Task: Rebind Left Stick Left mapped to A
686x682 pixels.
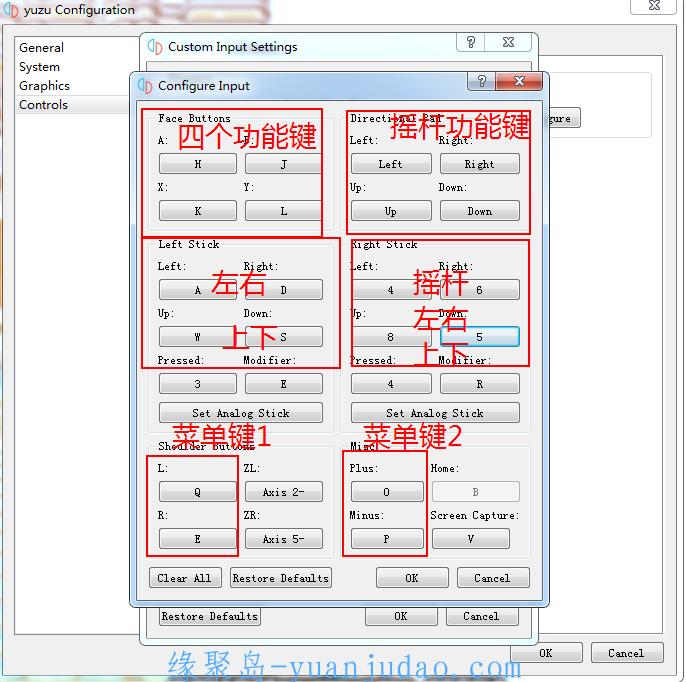Action: pos(198,290)
